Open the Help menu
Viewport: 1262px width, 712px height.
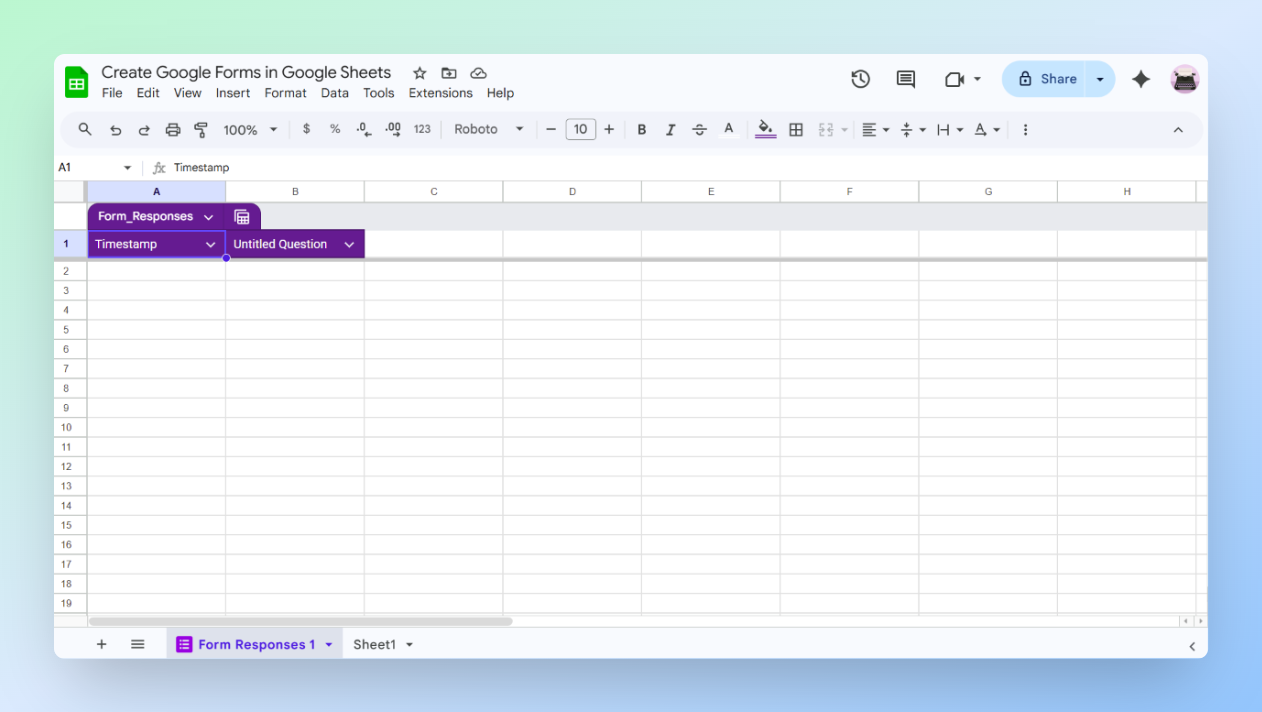coord(500,93)
